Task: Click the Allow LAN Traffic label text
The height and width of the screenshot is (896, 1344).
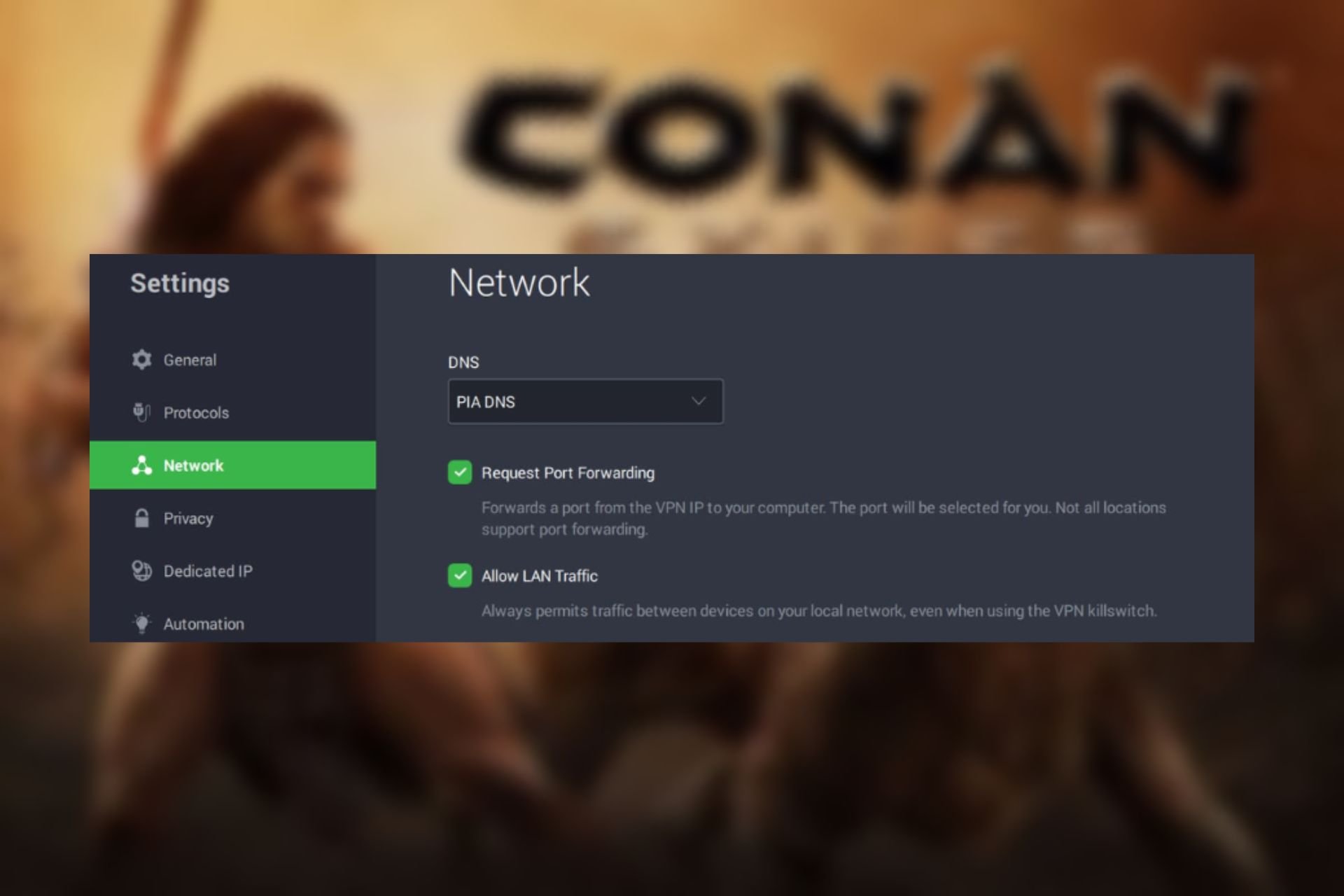Action: pyautogui.click(x=539, y=576)
